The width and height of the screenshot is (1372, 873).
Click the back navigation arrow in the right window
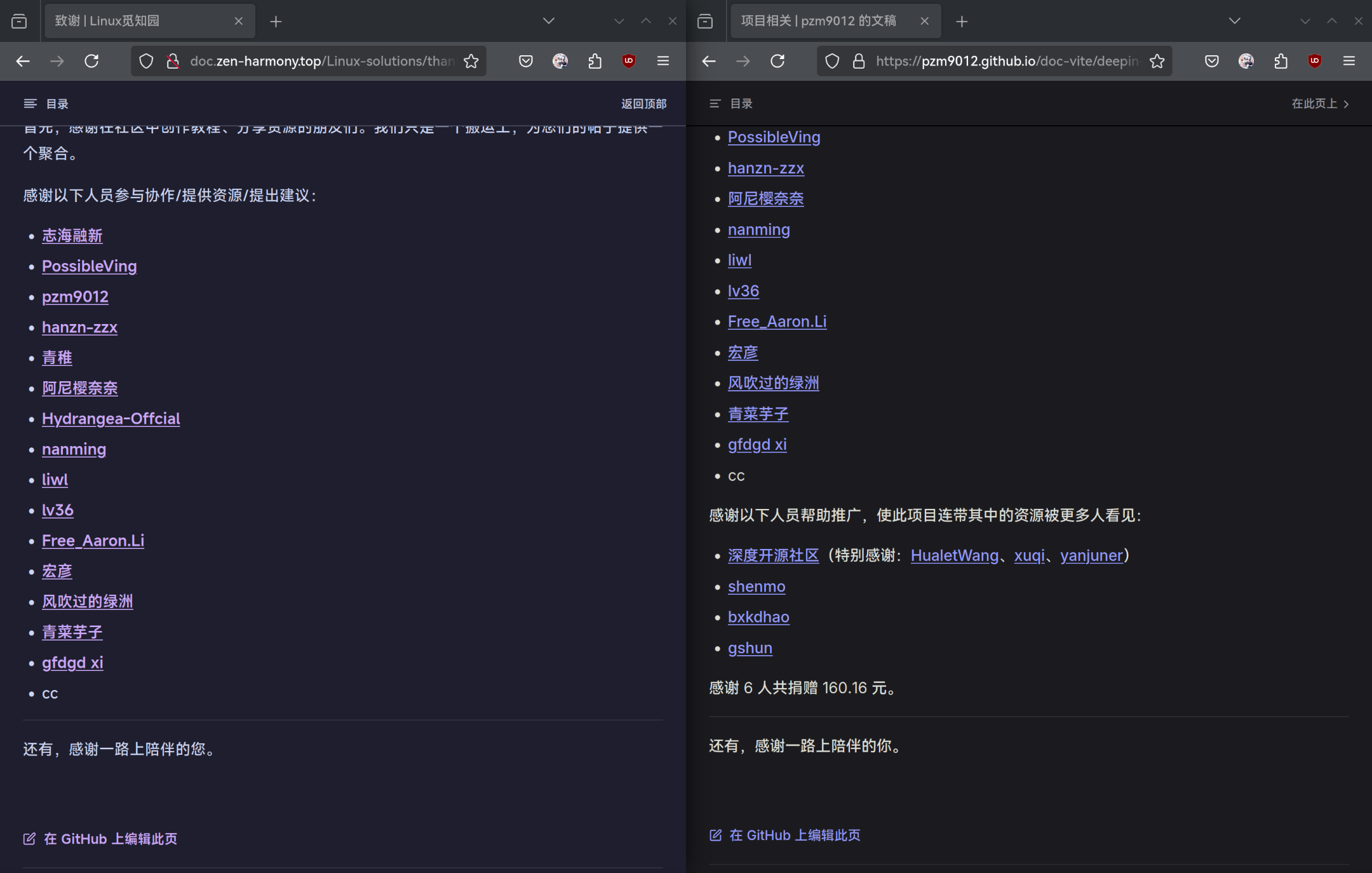tap(708, 61)
